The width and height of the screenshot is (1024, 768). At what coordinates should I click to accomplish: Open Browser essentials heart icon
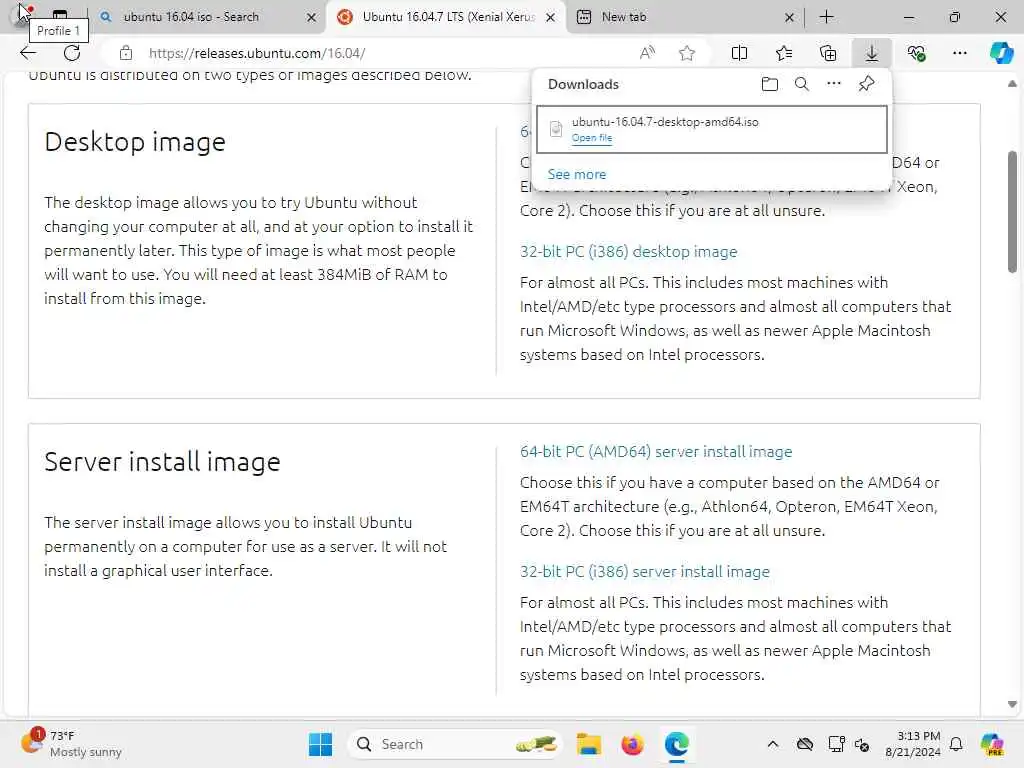point(916,53)
